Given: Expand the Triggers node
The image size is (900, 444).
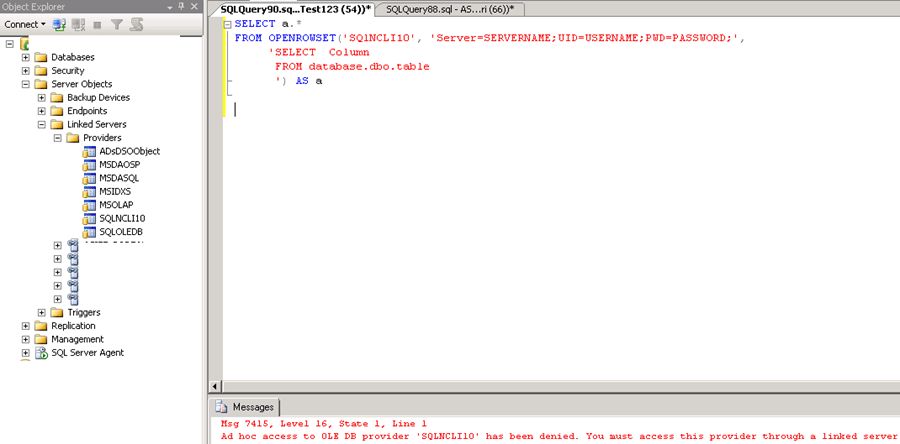Looking at the screenshot, I should click(x=41, y=313).
